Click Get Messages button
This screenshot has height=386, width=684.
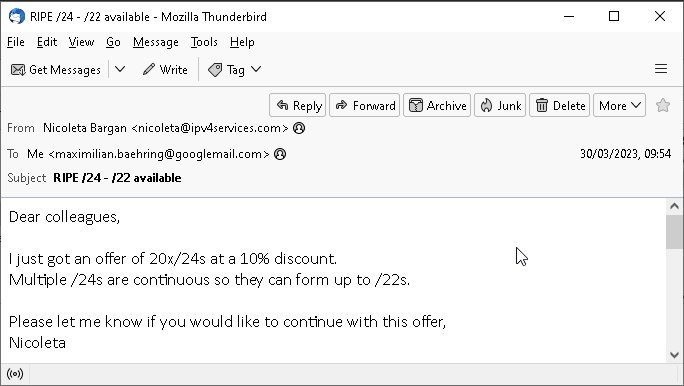[x=55, y=69]
